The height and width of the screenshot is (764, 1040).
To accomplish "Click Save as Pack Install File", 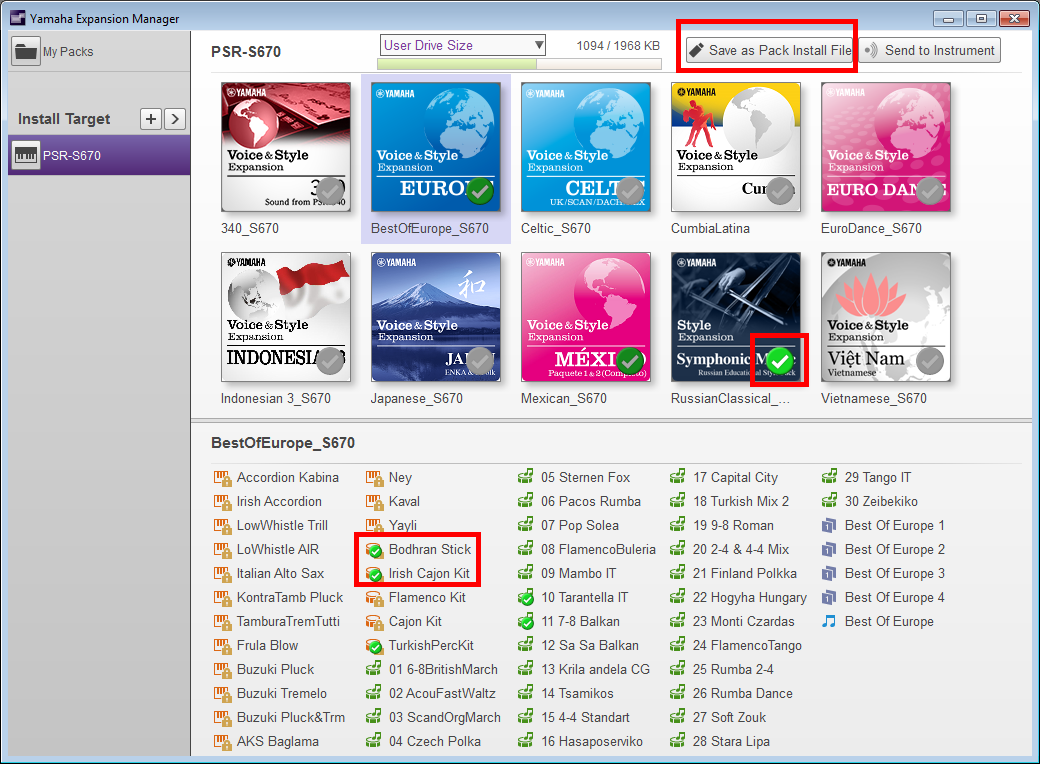I will tap(769, 50).
